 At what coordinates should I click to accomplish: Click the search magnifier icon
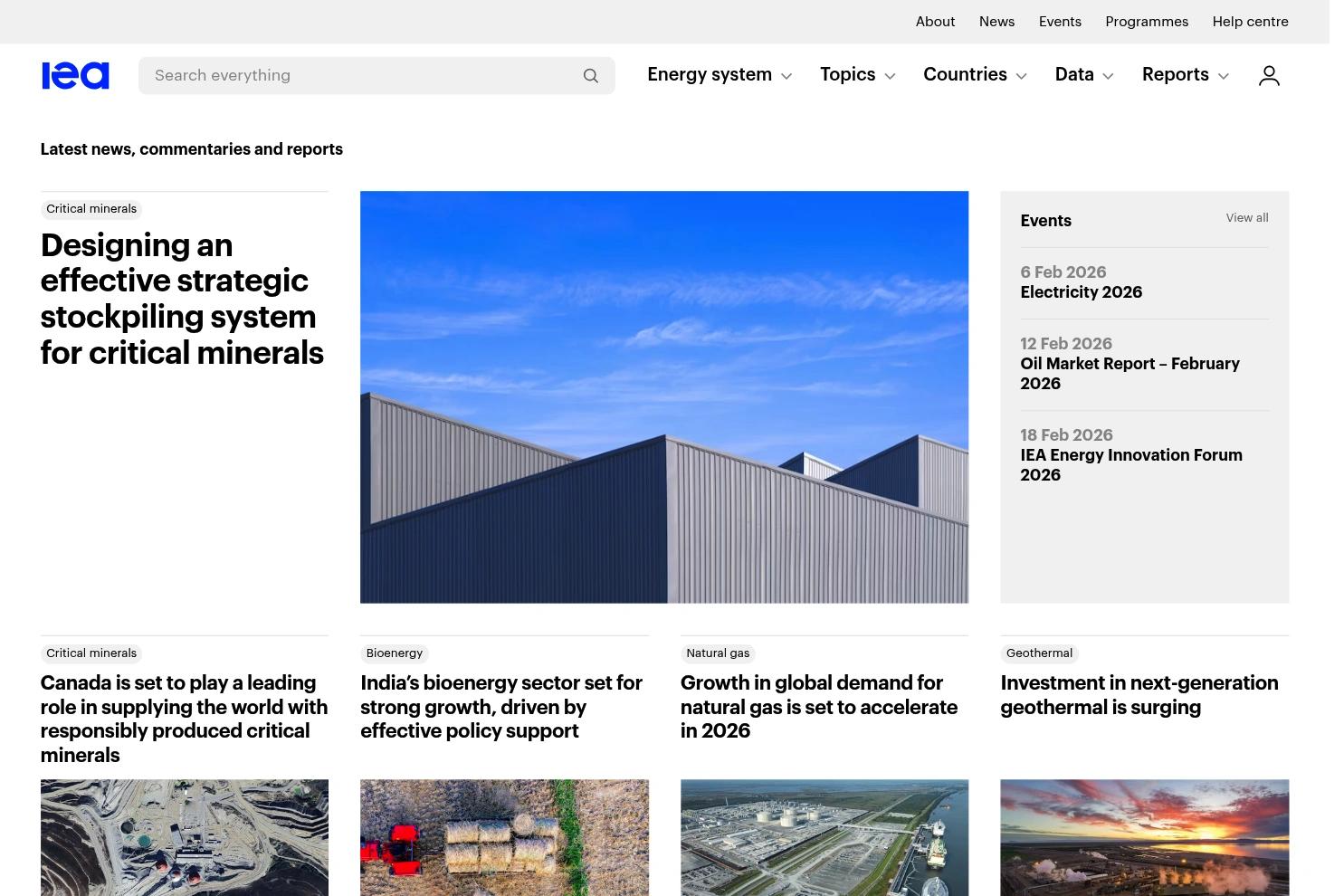click(x=591, y=76)
